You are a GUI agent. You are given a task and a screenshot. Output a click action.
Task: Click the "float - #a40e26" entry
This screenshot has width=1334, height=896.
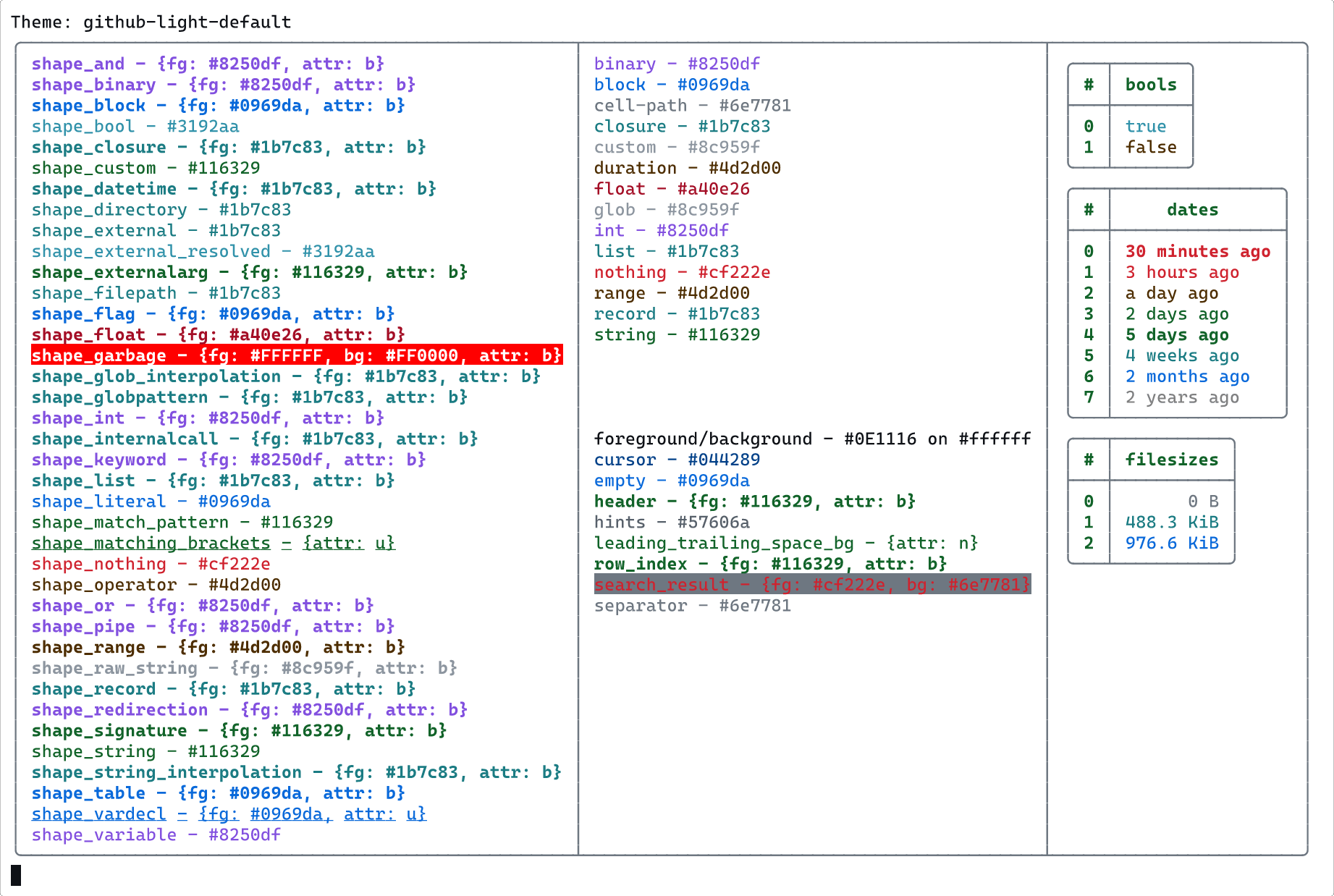[x=671, y=190]
